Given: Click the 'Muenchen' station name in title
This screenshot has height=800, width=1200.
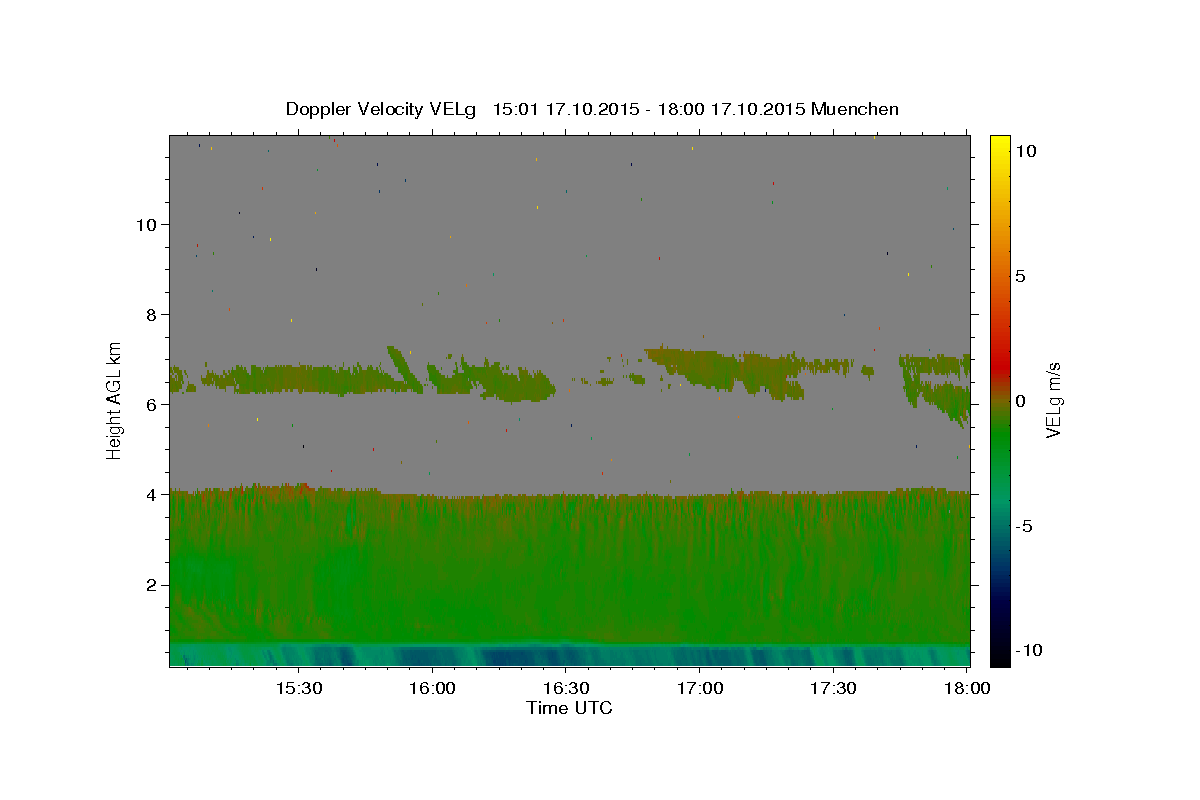Looking at the screenshot, I should point(855,109).
